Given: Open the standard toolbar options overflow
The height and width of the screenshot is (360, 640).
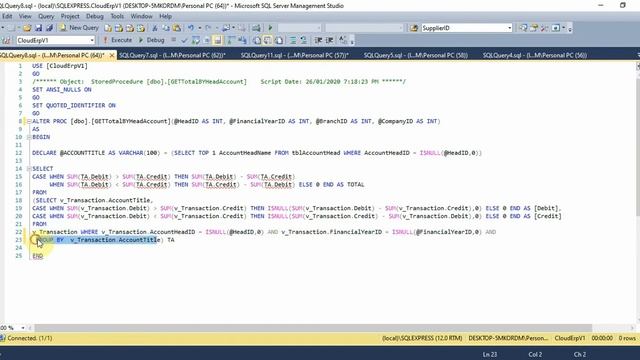Looking at the screenshot, I should click(570, 29).
